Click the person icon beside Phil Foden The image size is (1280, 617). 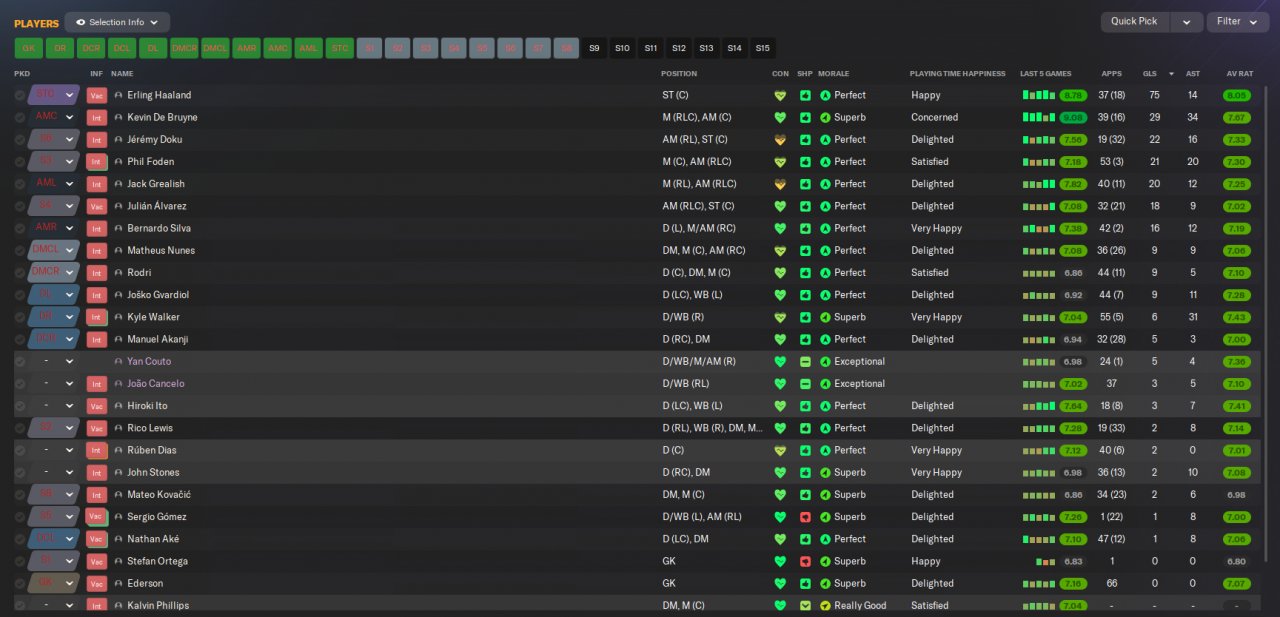pos(119,162)
